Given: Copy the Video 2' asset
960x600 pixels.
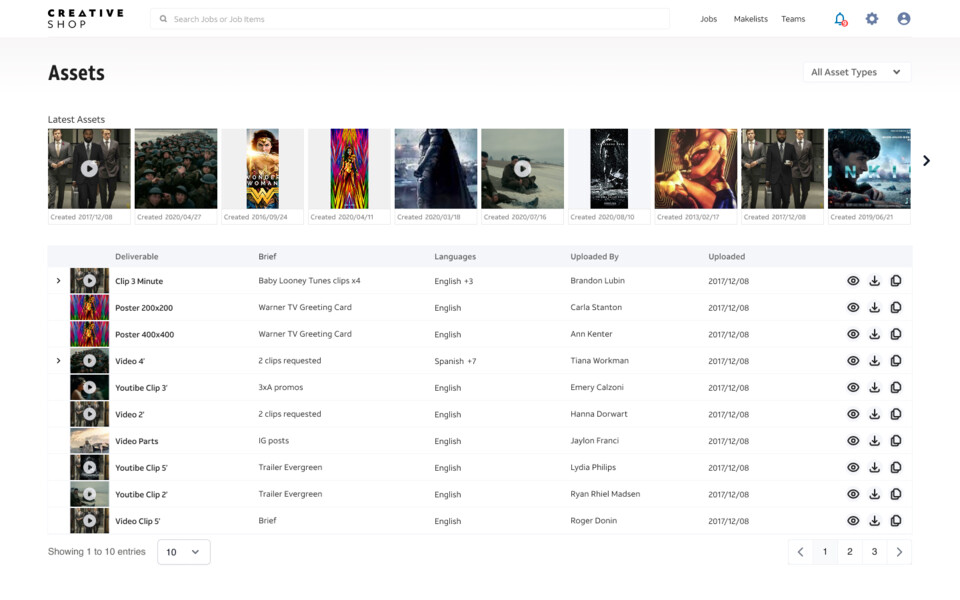Looking at the screenshot, I should (896, 414).
